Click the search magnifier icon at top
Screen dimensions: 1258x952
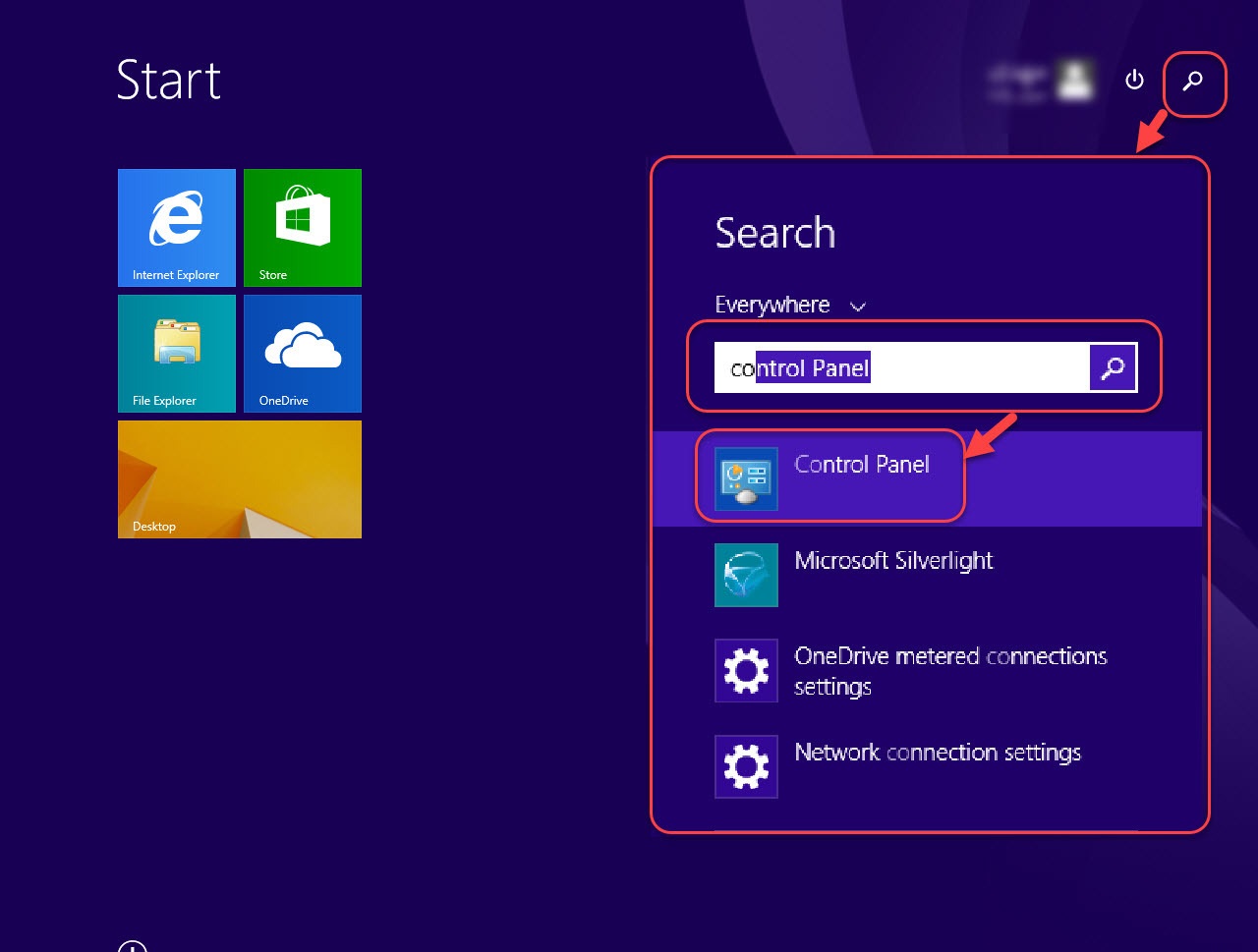pos(1193,82)
